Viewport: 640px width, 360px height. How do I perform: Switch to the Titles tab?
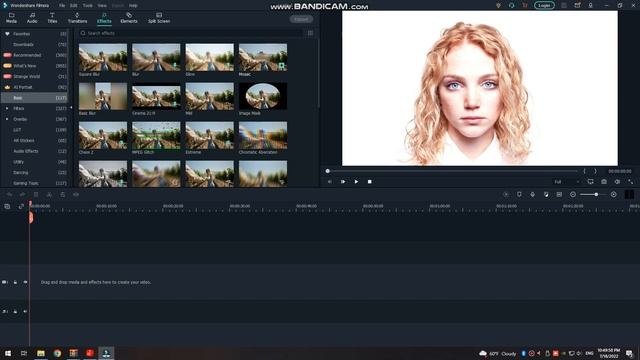(x=52, y=18)
